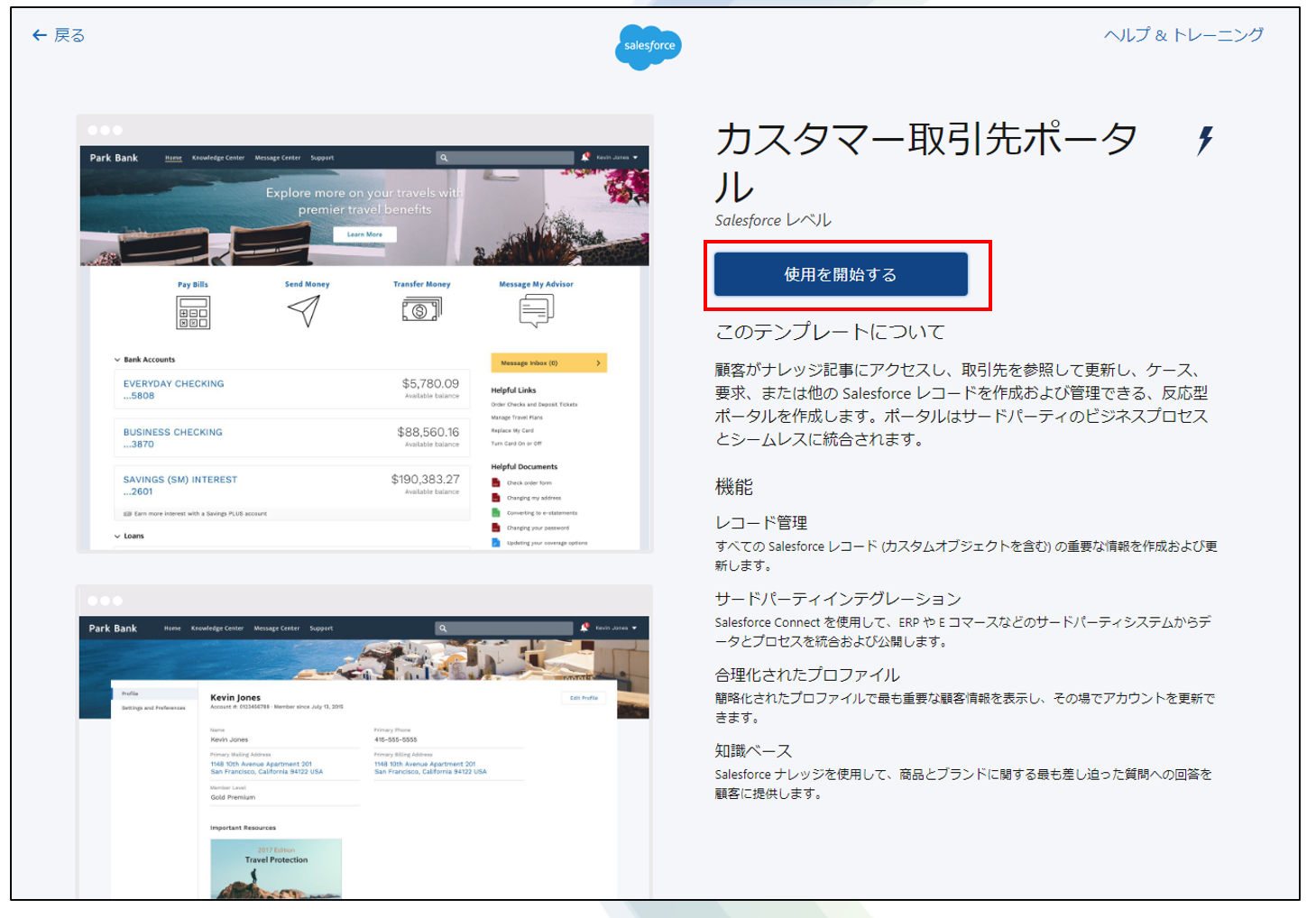Click the back arrow labeled 戻る
Screen dimensions: 1316x918
coord(59,35)
